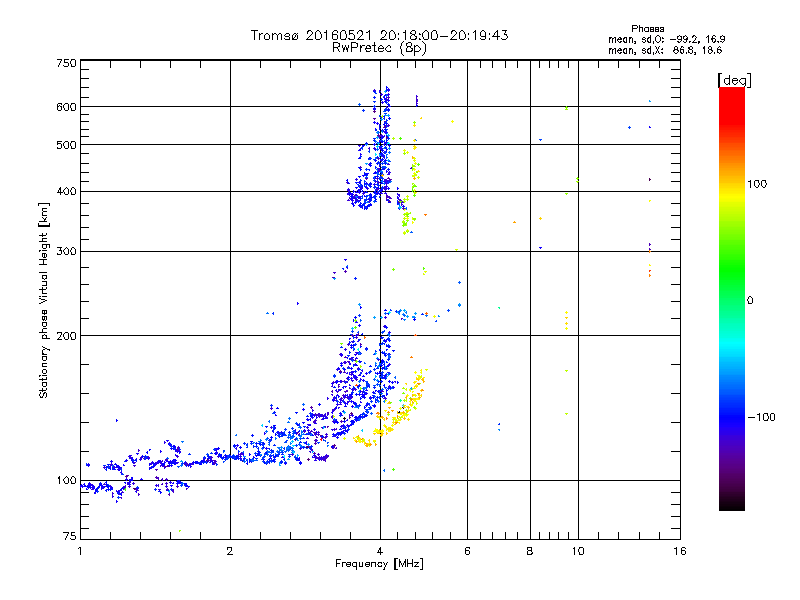800x600 pixels.
Task: Click the 'mean, sd,O: -99.2, 16.9' statistic
Action: [666, 39]
